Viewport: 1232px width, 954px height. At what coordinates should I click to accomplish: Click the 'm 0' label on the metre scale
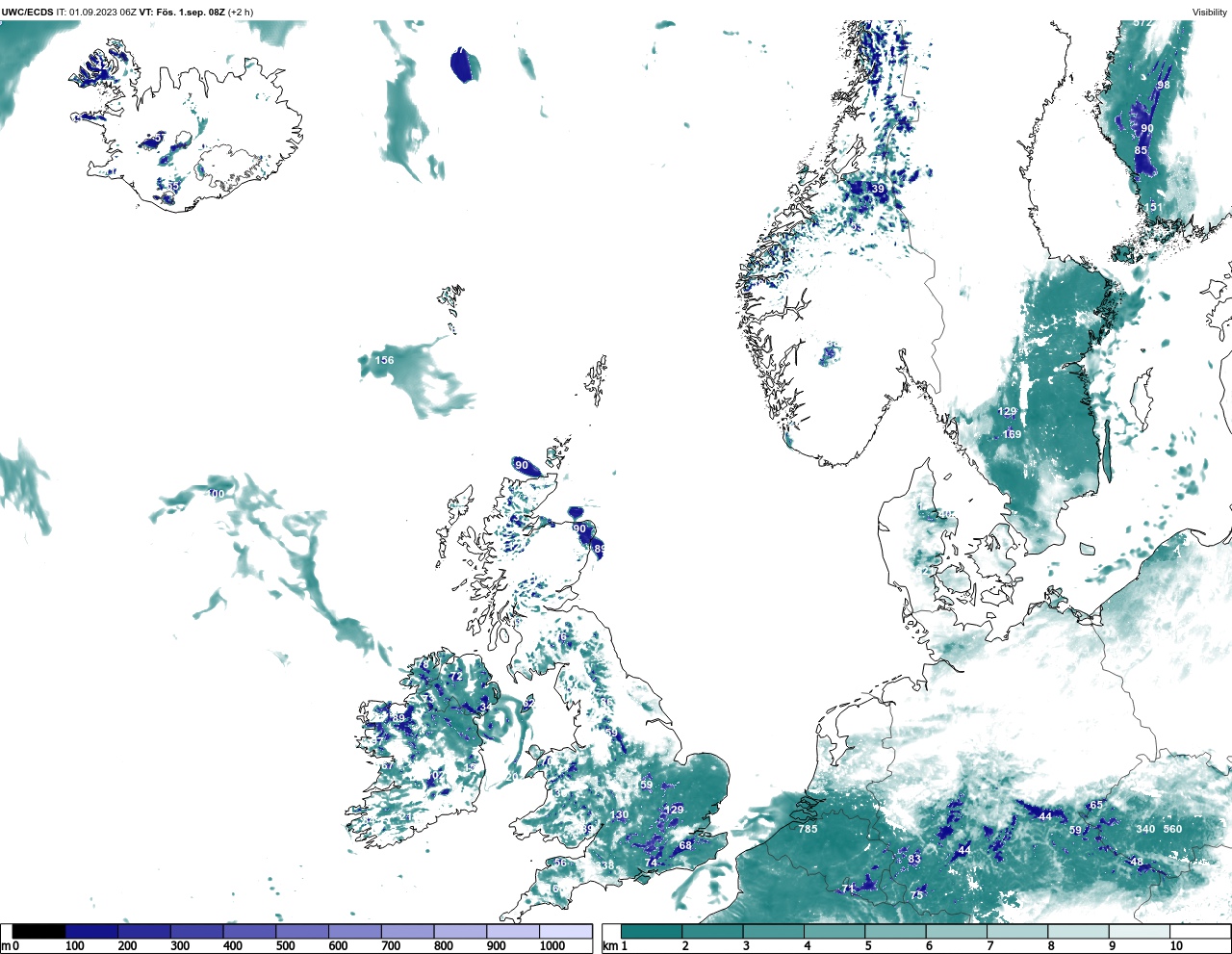click(x=10, y=946)
